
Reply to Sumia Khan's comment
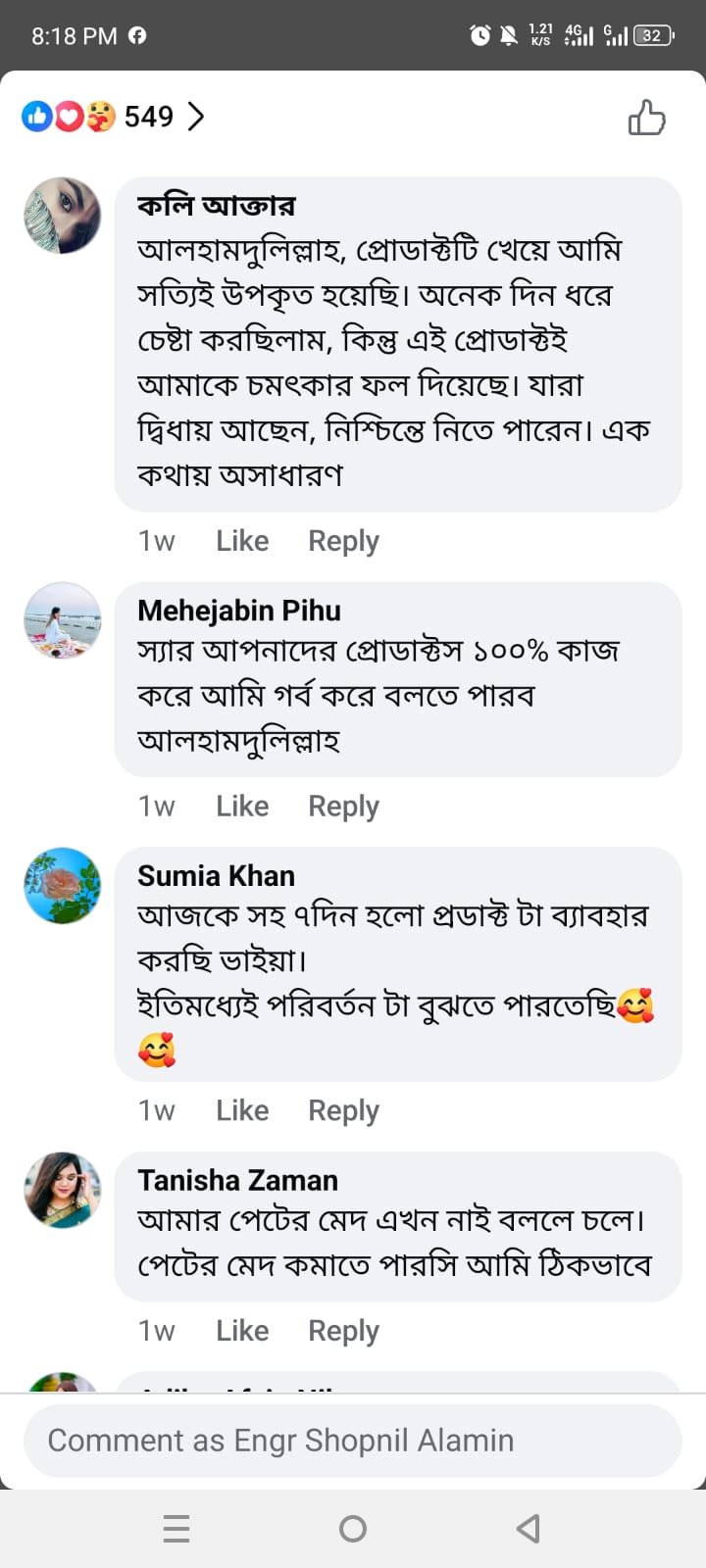tap(343, 1110)
